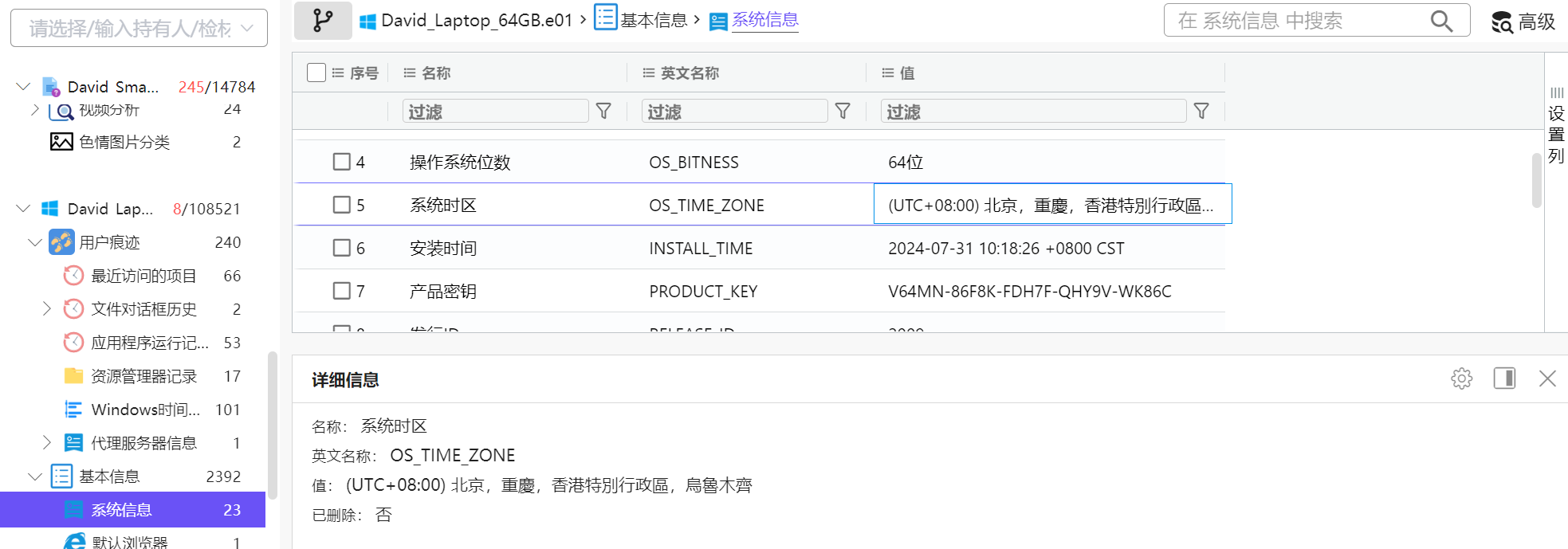
Task: Toggle detail panel layout icon
Action: [1504, 378]
